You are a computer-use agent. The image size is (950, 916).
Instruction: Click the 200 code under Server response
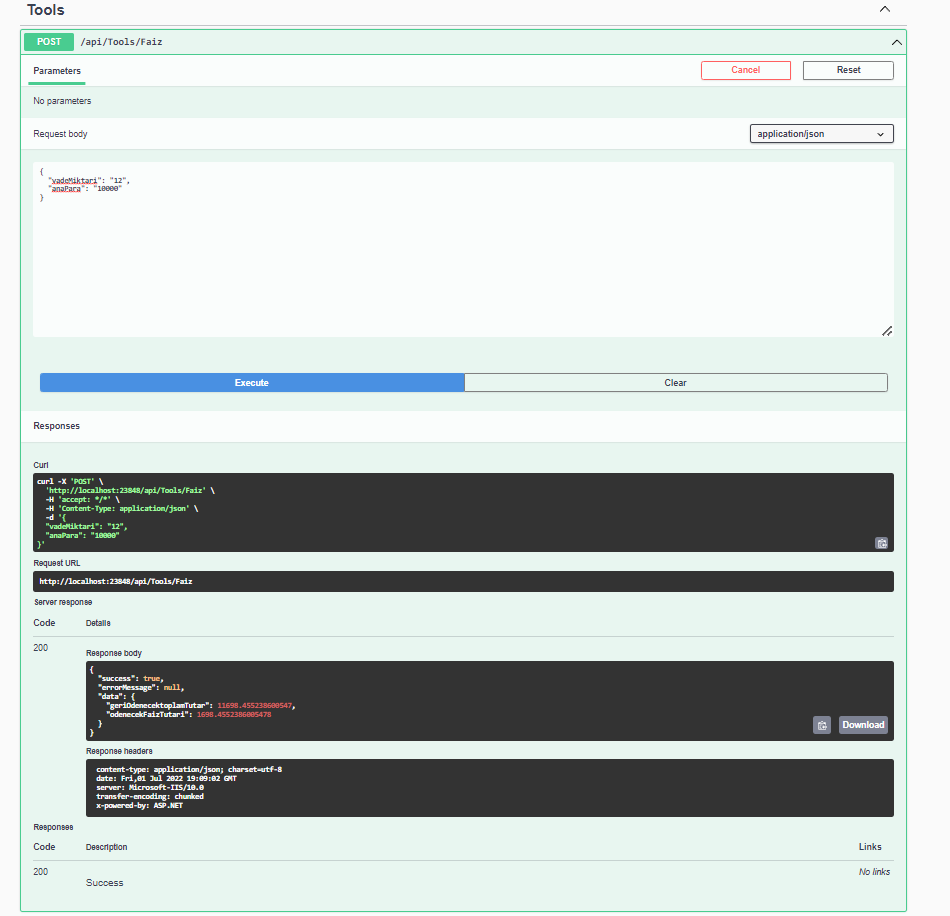41,648
